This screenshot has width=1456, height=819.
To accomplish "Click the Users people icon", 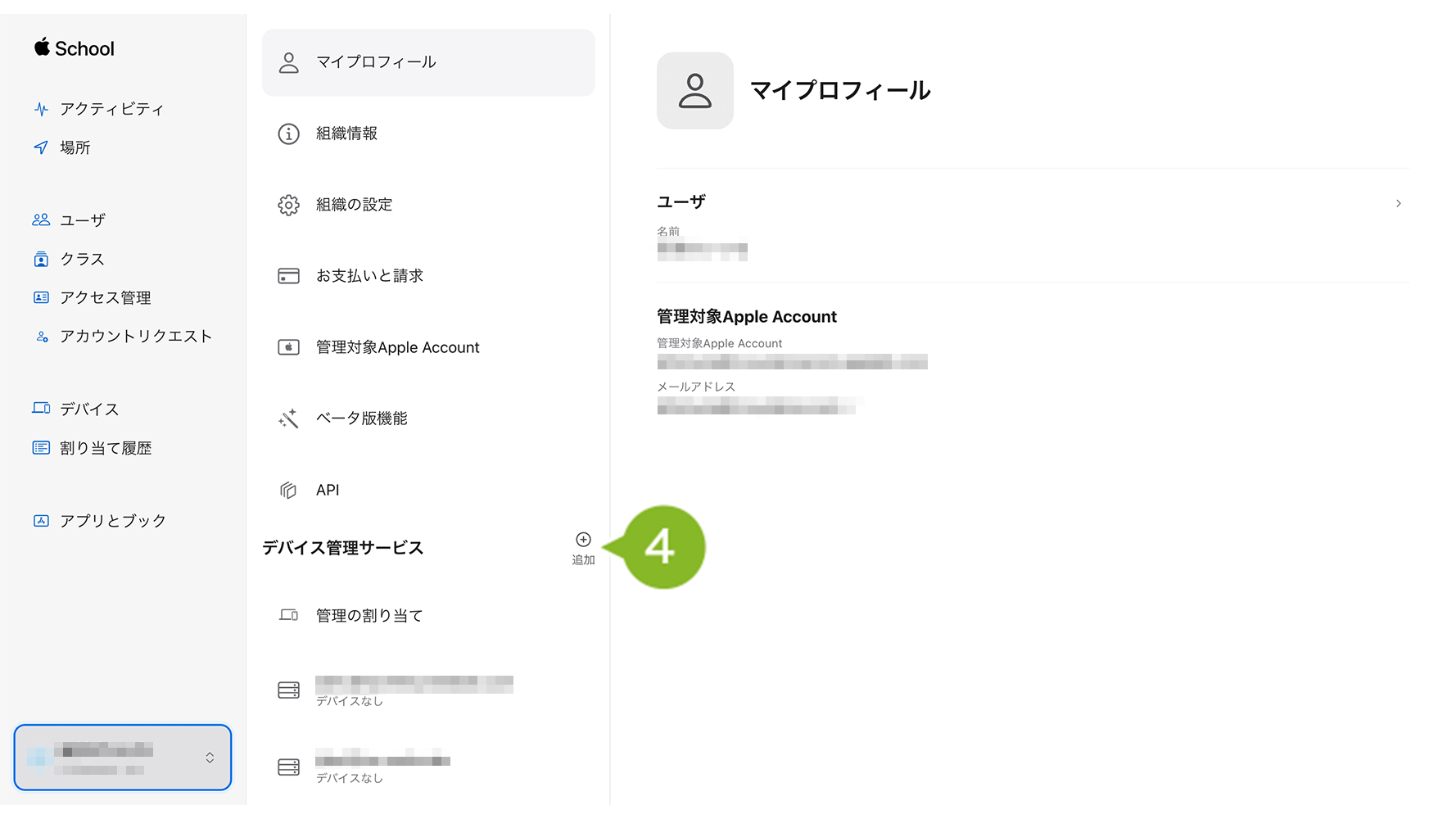I will (41, 220).
